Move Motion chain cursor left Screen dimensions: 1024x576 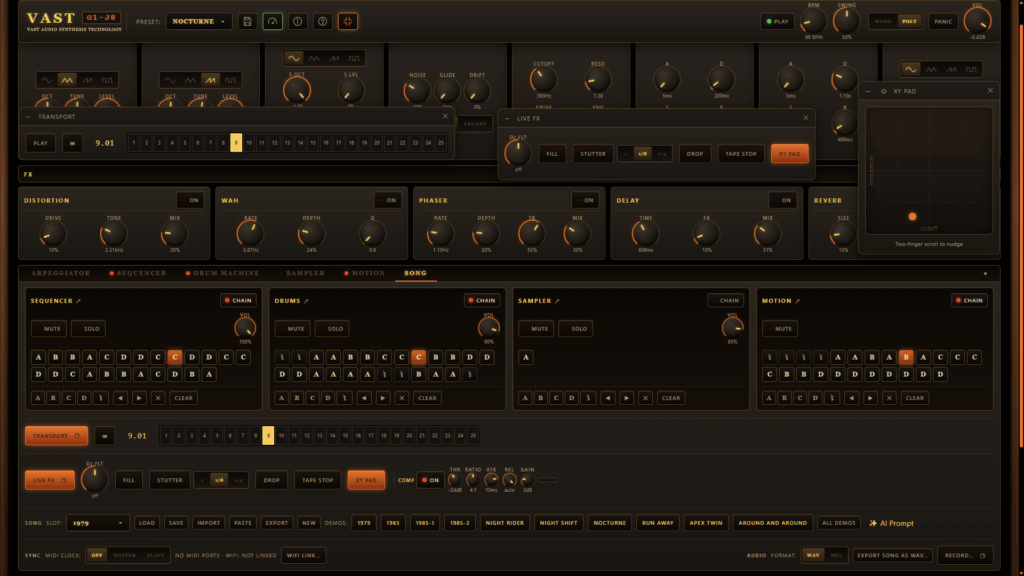pyautogui.click(x=851, y=398)
